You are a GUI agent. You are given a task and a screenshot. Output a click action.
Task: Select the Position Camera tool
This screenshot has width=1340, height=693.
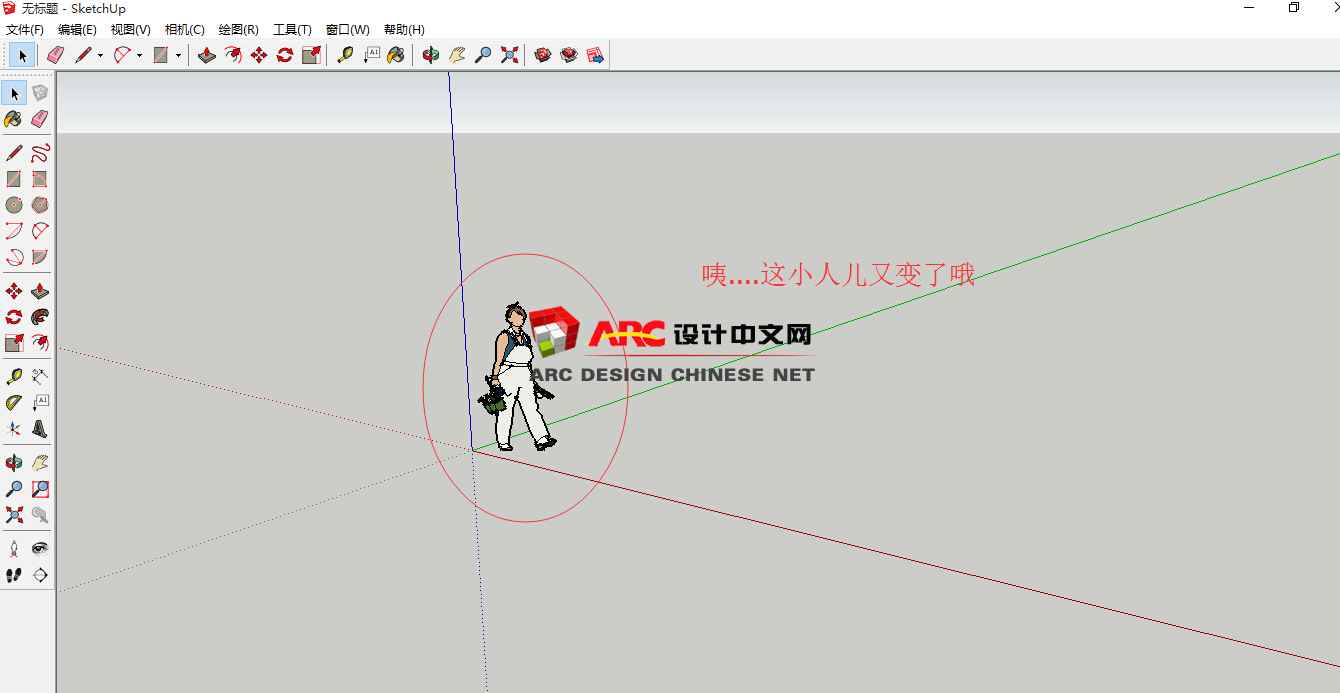pos(14,548)
